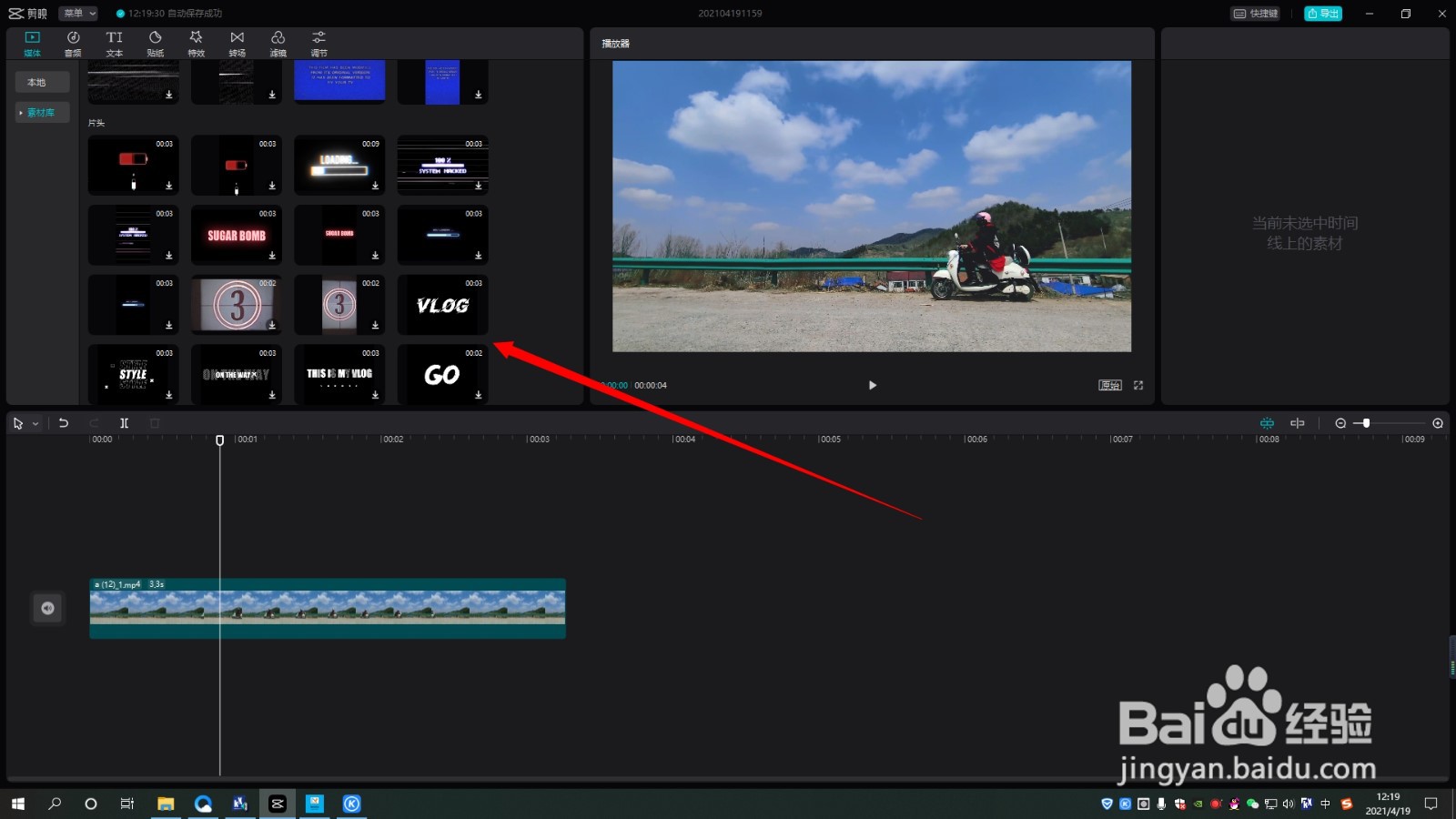Open the 贴纸 stickers tab
The image size is (1456, 819).
pos(155,43)
